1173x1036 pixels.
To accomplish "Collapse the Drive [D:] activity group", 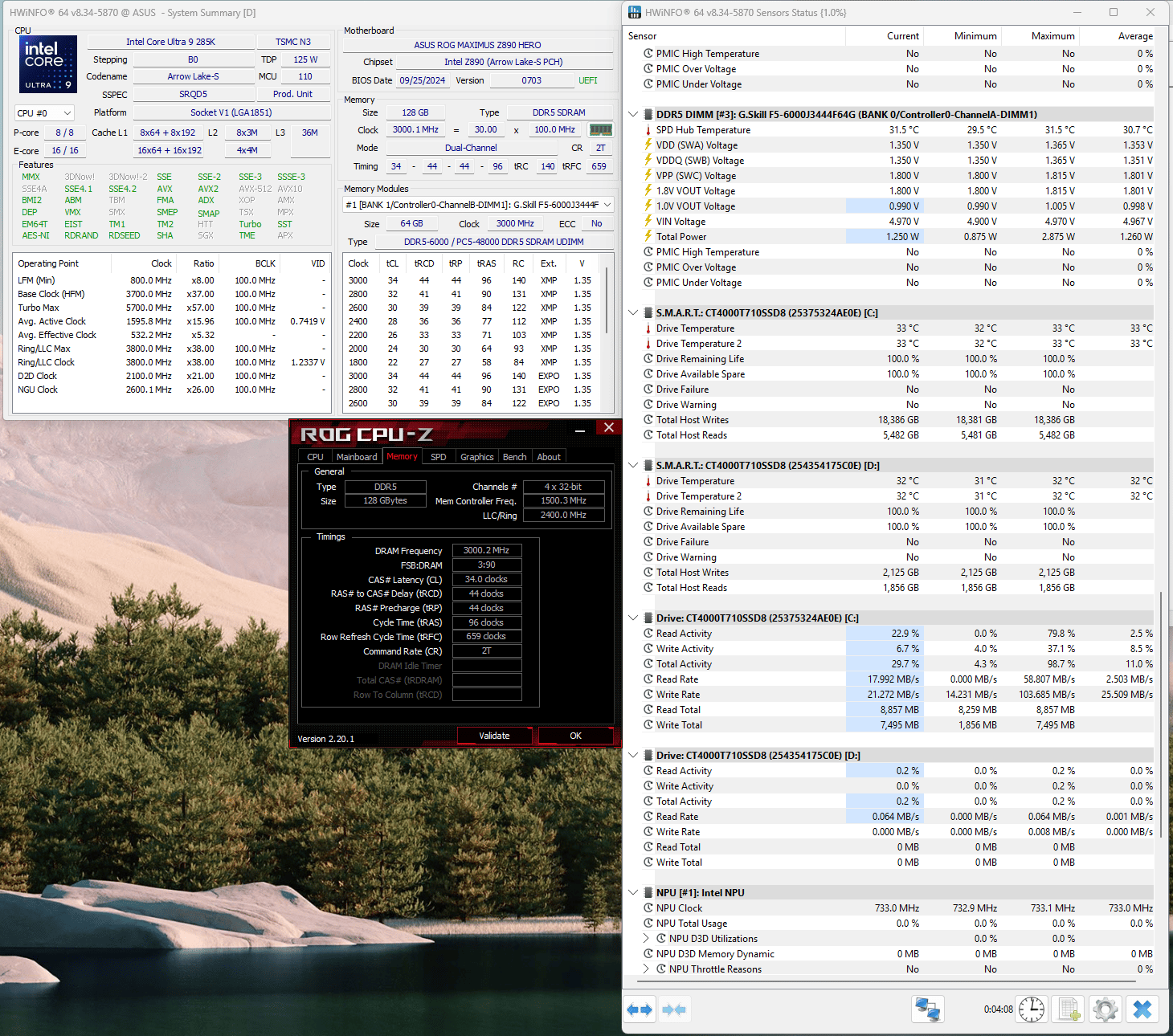I will pyautogui.click(x=633, y=756).
